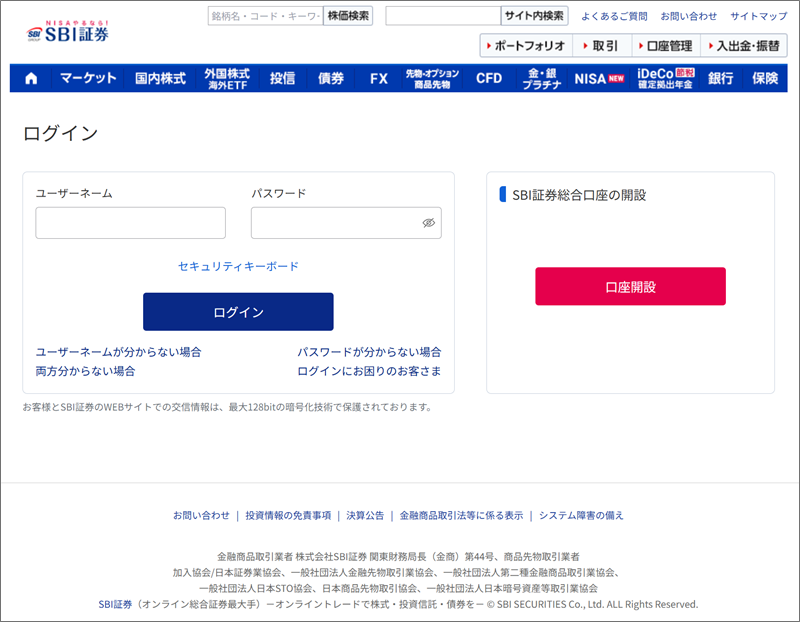Open the 銀行 menu
800x622 pixels.
720,78
